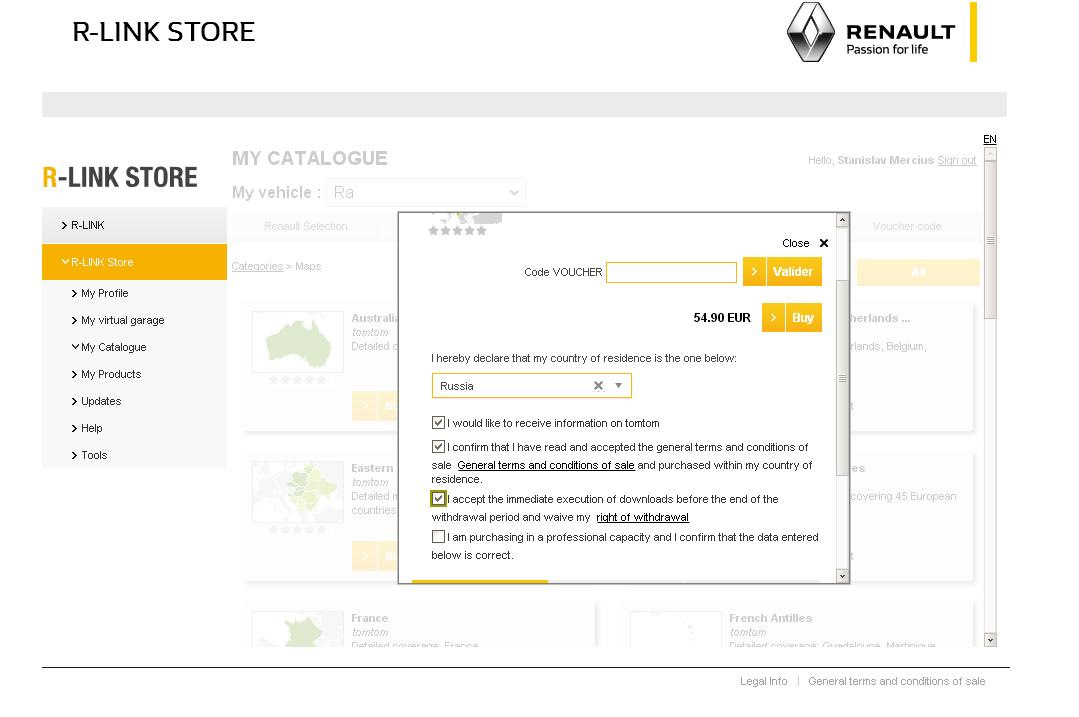Select the Voucher code tab
The height and width of the screenshot is (717, 1079).
click(906, 226)
